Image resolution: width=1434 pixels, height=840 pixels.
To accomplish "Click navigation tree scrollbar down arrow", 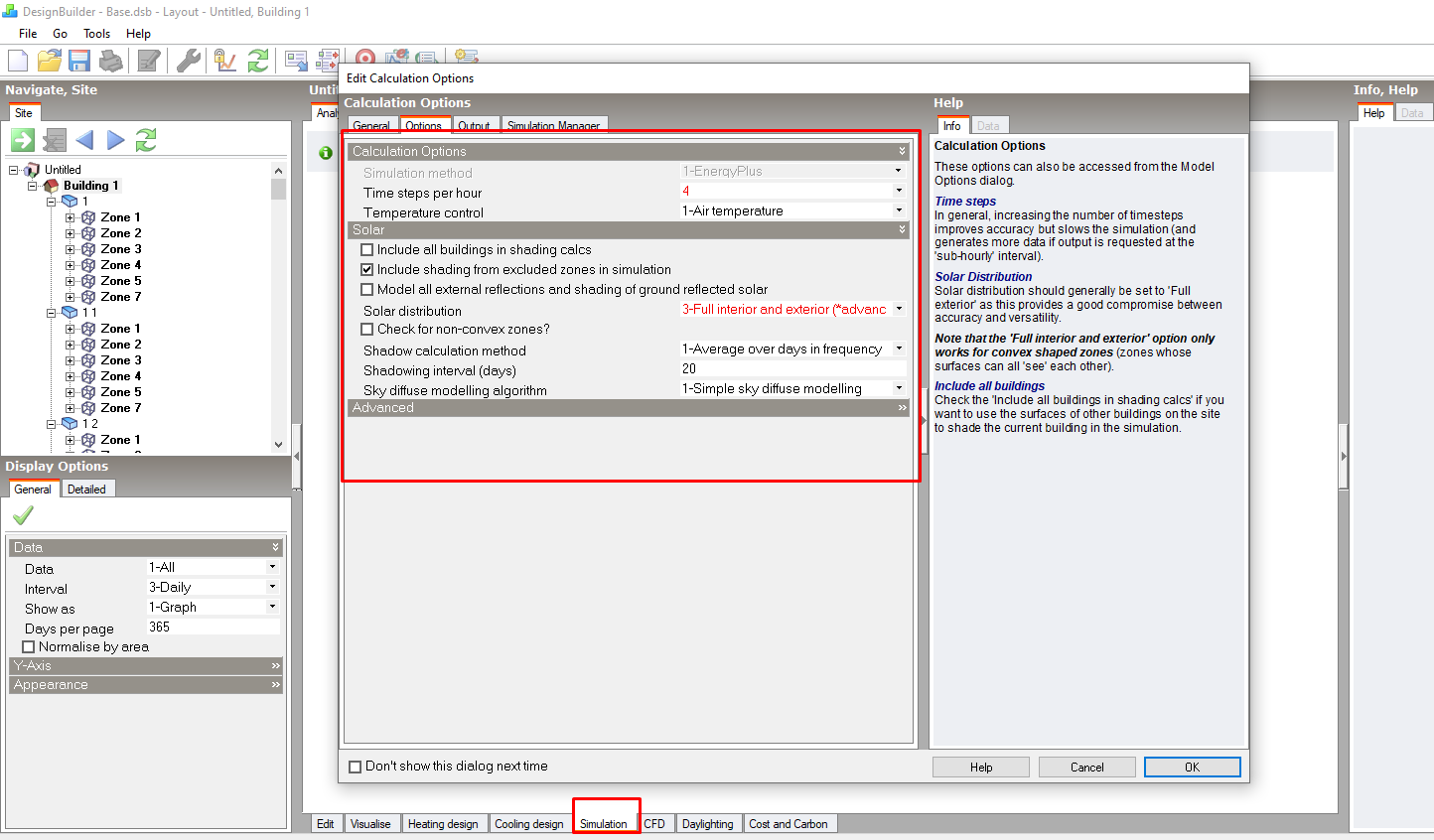I will (x=278, y=445).
